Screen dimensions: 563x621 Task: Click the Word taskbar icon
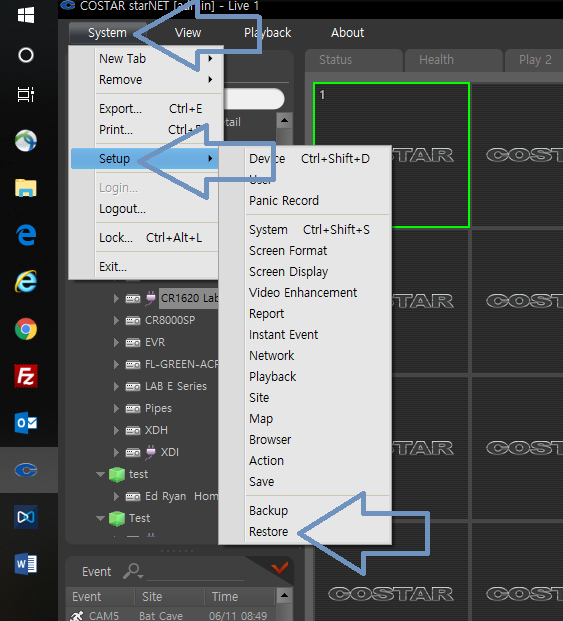coord(26,564)
